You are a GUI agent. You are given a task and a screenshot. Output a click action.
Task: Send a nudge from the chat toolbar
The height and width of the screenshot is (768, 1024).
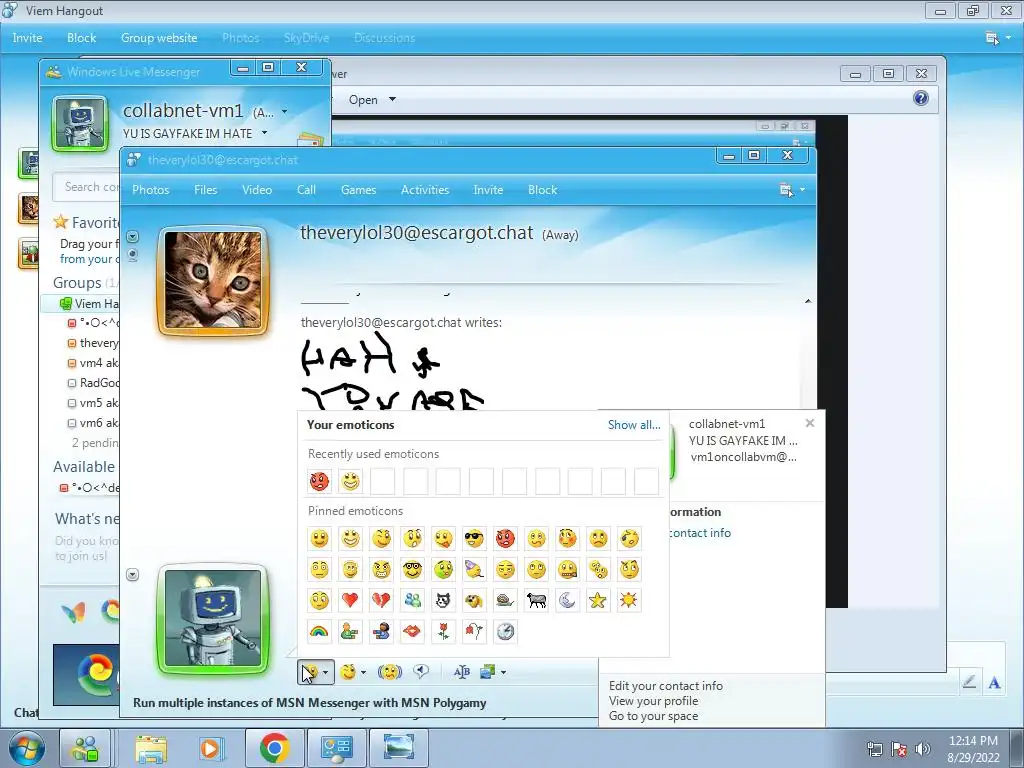point(390,671)
